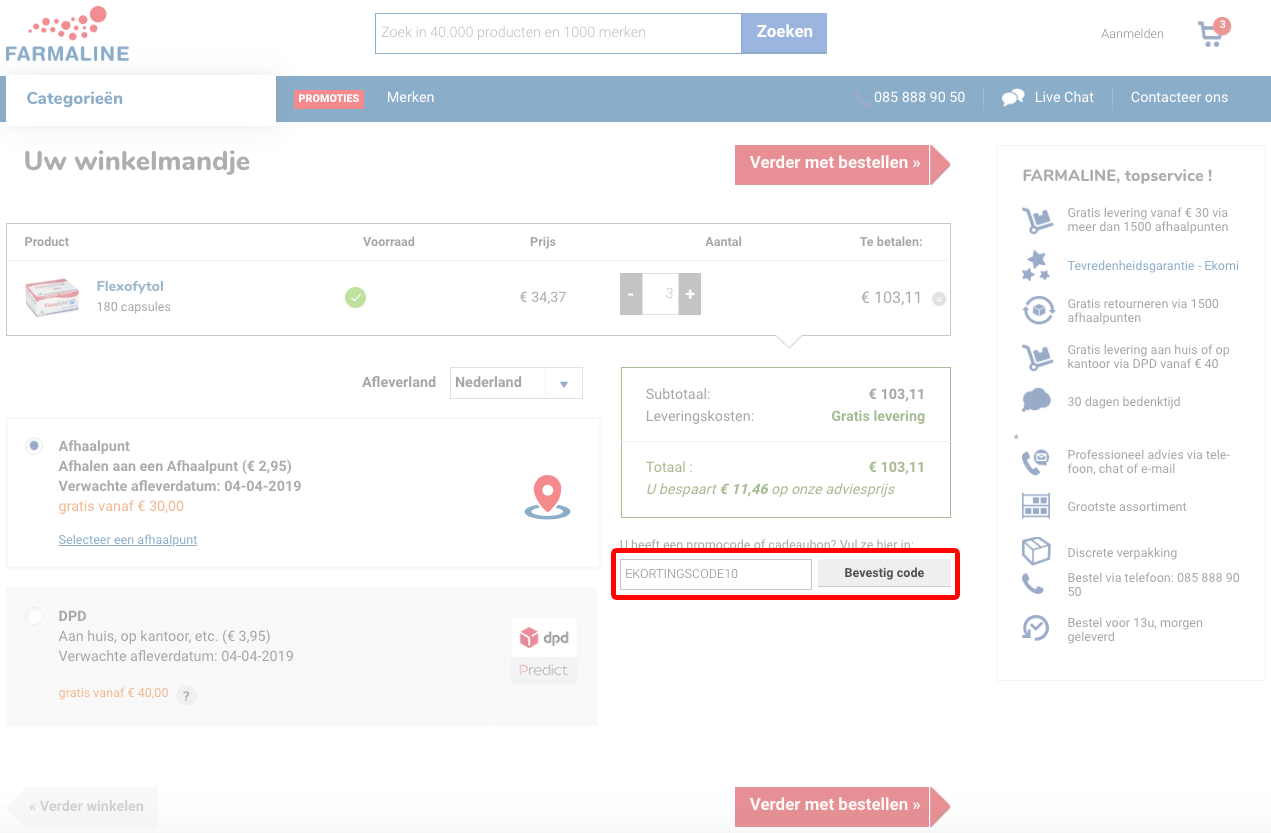Click the next-day delivery clock icon
The width and height of the screenshot is (1271, 833).
1036,628
